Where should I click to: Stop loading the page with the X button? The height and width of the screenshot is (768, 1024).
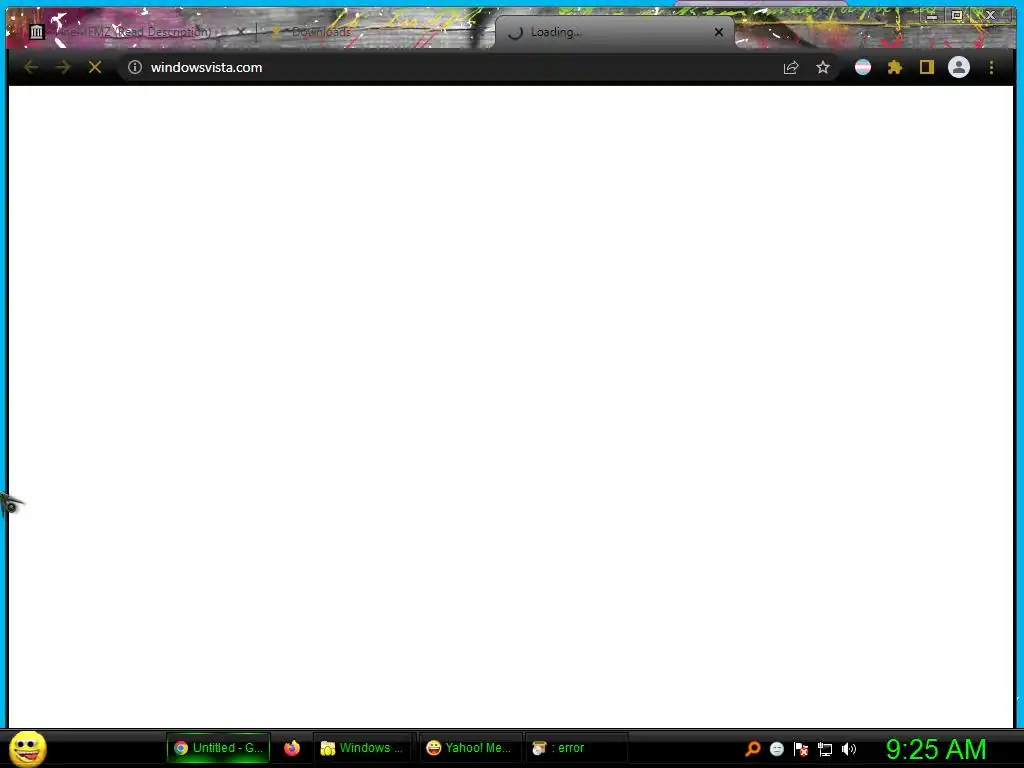click(95, 67)
